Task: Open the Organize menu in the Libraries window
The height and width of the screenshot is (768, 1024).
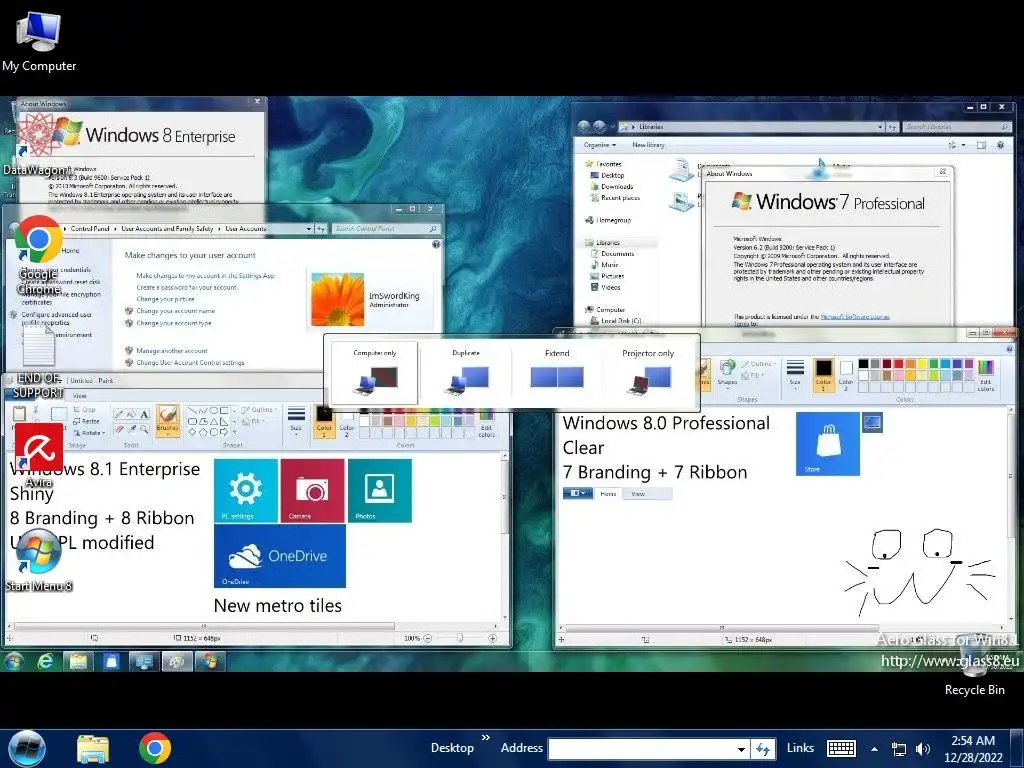Action: (x=600, y=145)
